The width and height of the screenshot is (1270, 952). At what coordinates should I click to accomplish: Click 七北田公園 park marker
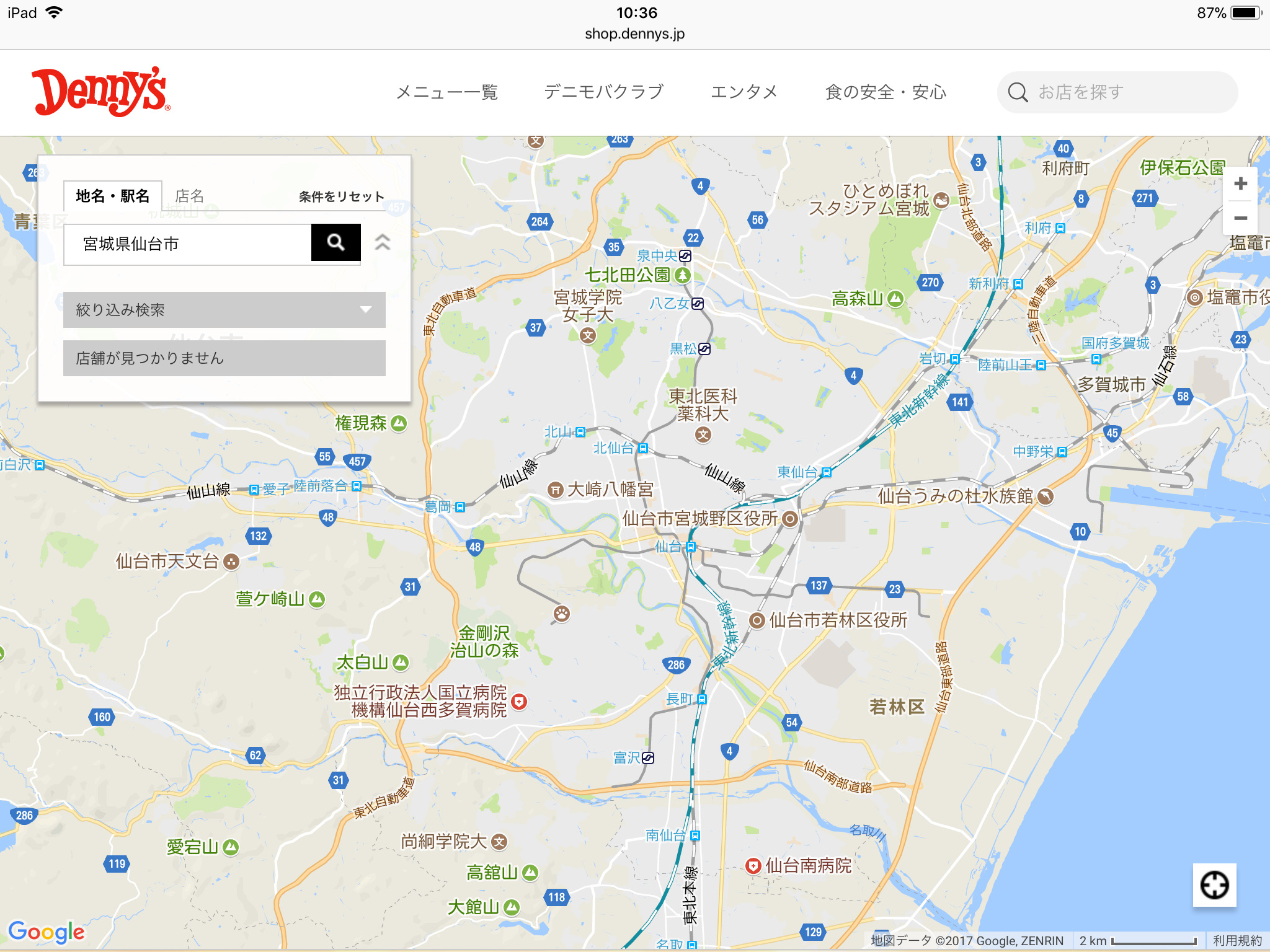pos(683,275)
